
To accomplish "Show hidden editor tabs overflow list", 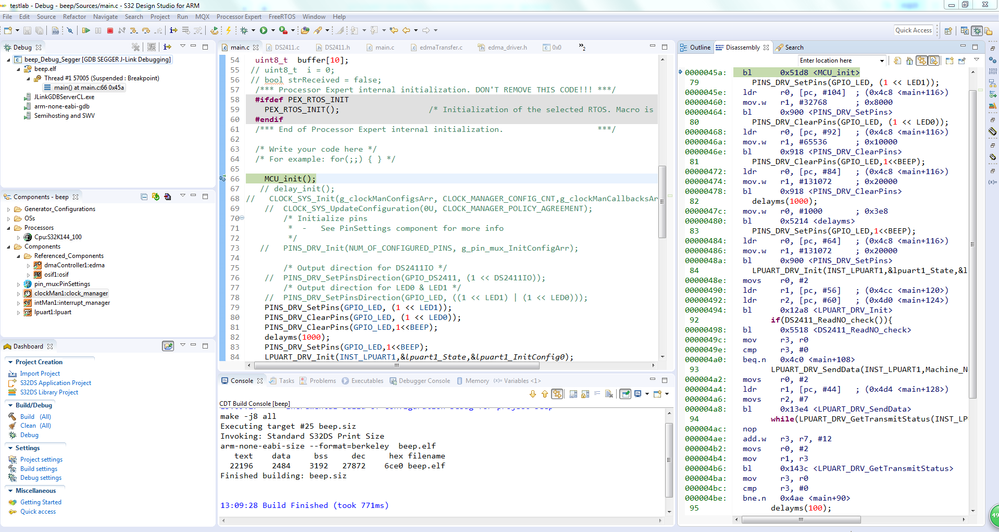I will [x=582, y=47].
